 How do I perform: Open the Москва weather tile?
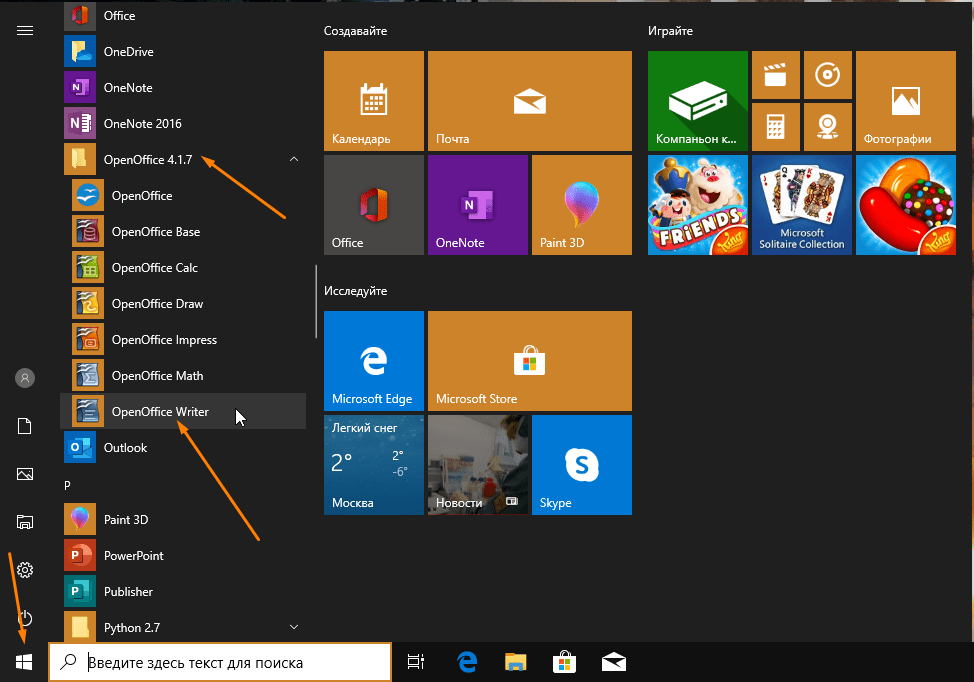[374, 465]
